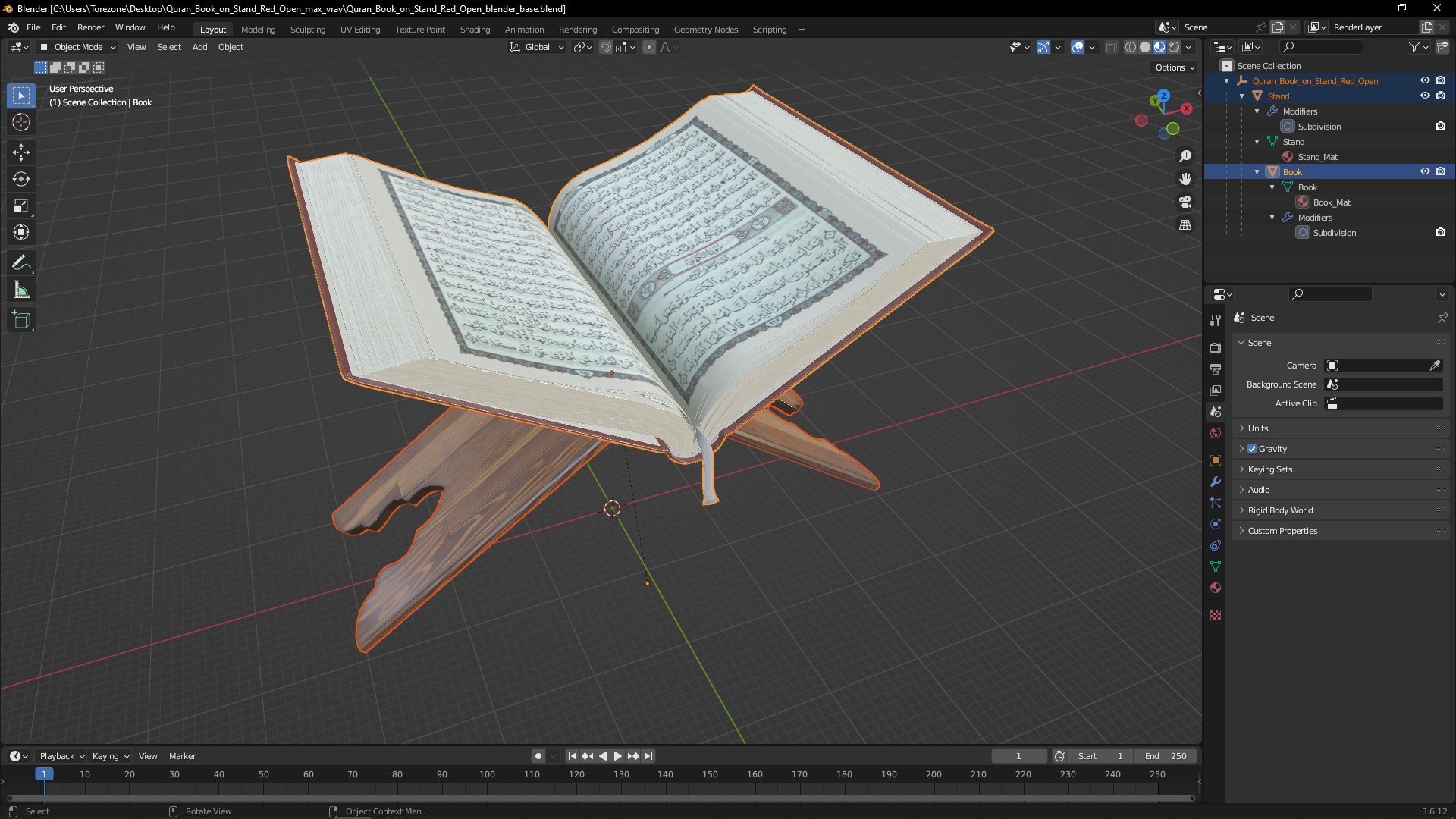Select the Cursor tool
Screen dimensions: 1456x819
[21, 122]
